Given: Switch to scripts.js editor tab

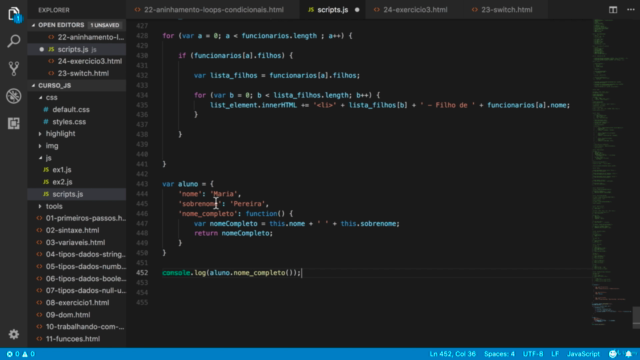Looking at the screenshot, I should (x=333, y=10).
